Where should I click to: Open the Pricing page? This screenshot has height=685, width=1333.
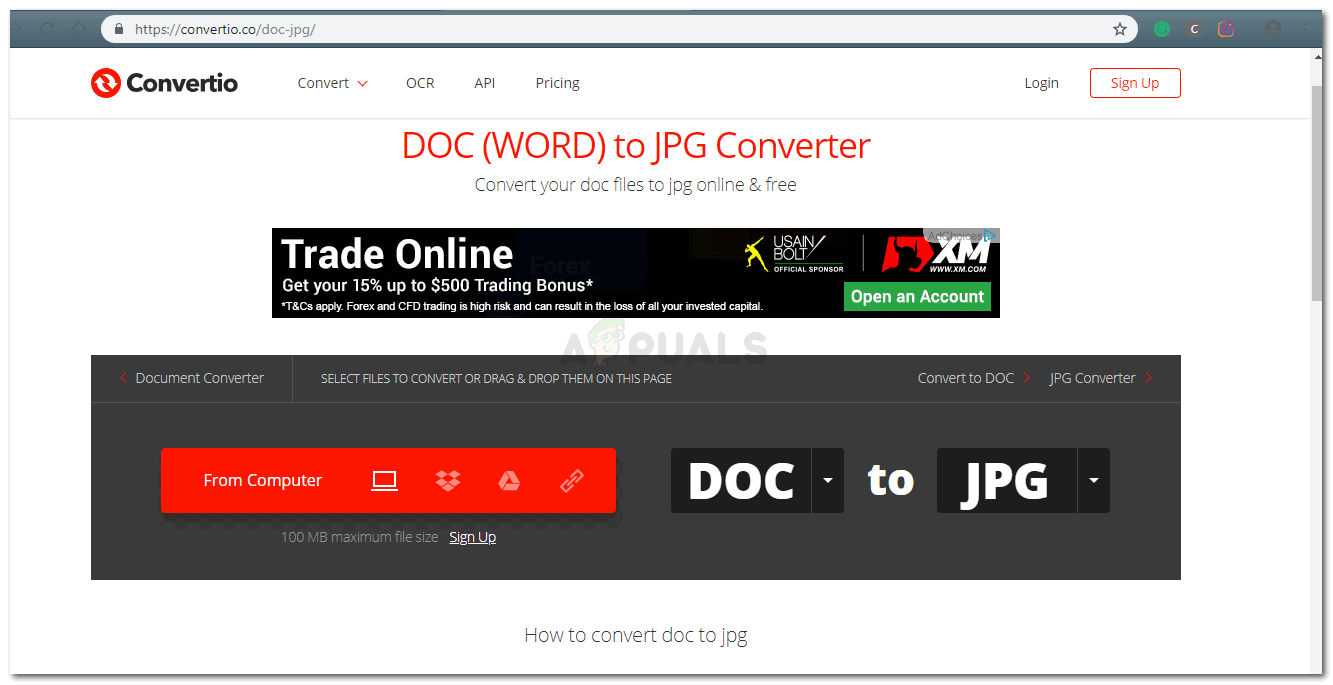[x=557, y=83]
